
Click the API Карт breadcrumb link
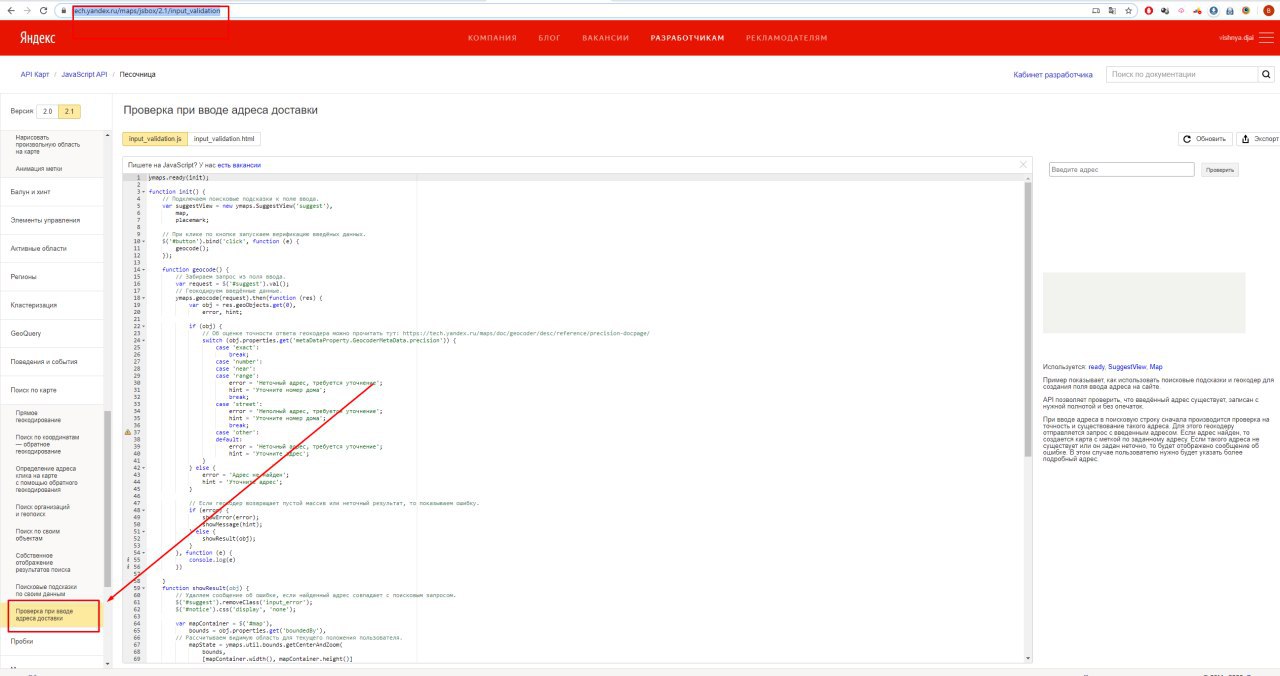click(x=34, y=74)
